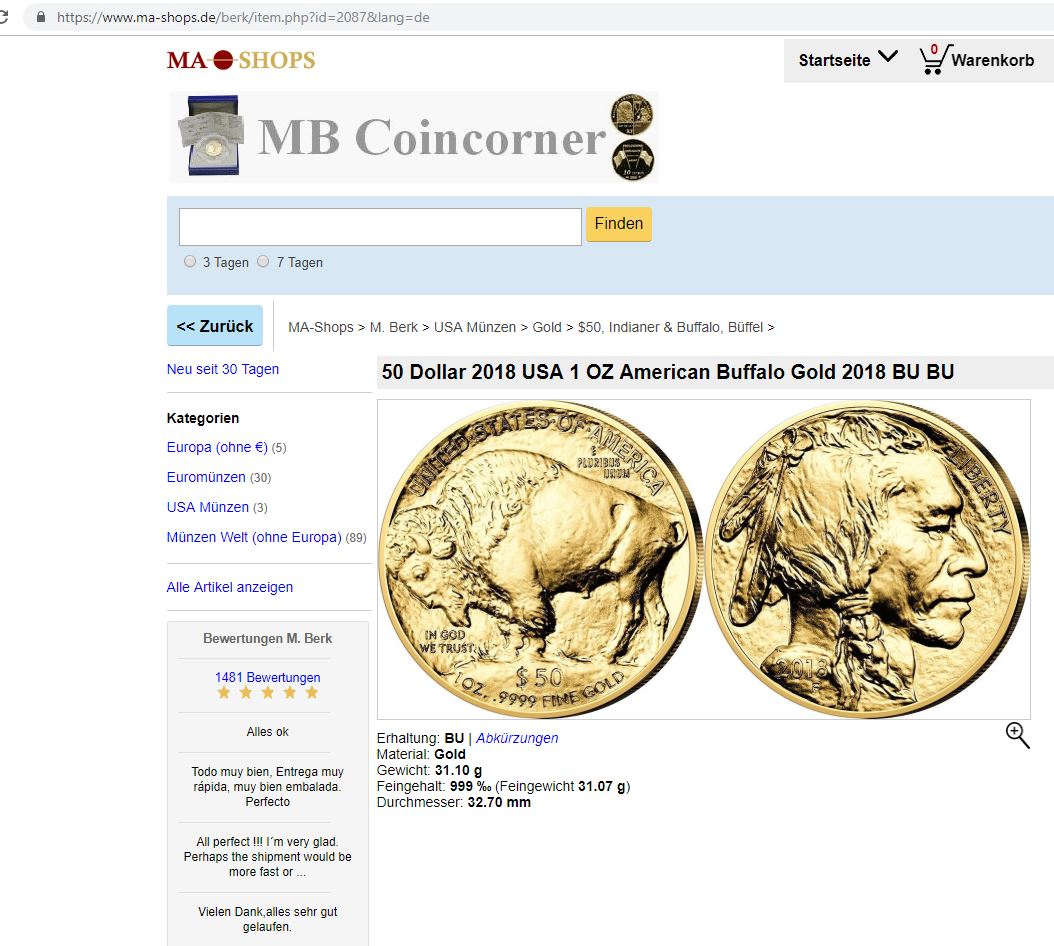Screen dimensions: 1054x946
Task: Click the << Zurück button
Action: 215,326
